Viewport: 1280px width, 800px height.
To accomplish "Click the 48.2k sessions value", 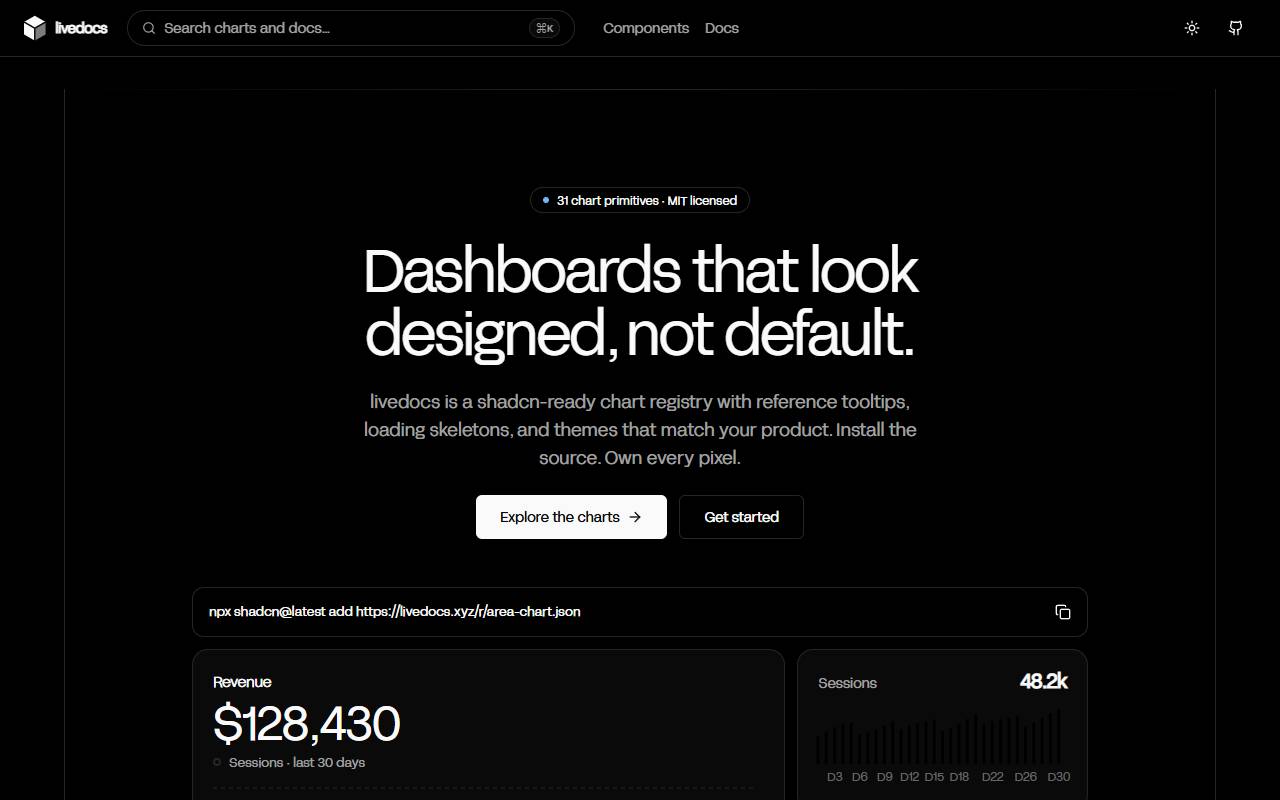I will pos(1043,681).
